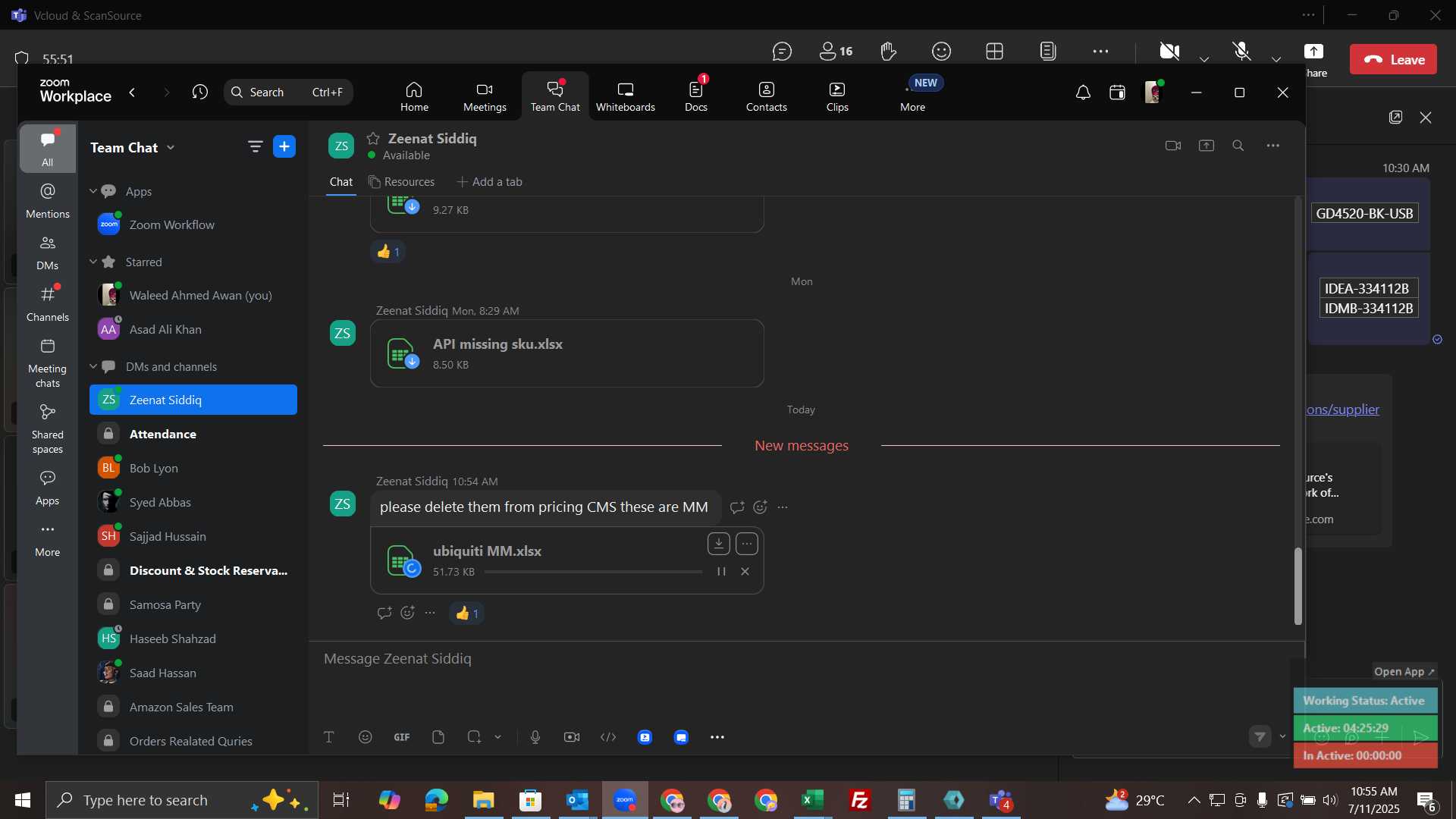Switch to the Resources tab
Viewport: 1456px width, 819px height.
click(402, 182)
